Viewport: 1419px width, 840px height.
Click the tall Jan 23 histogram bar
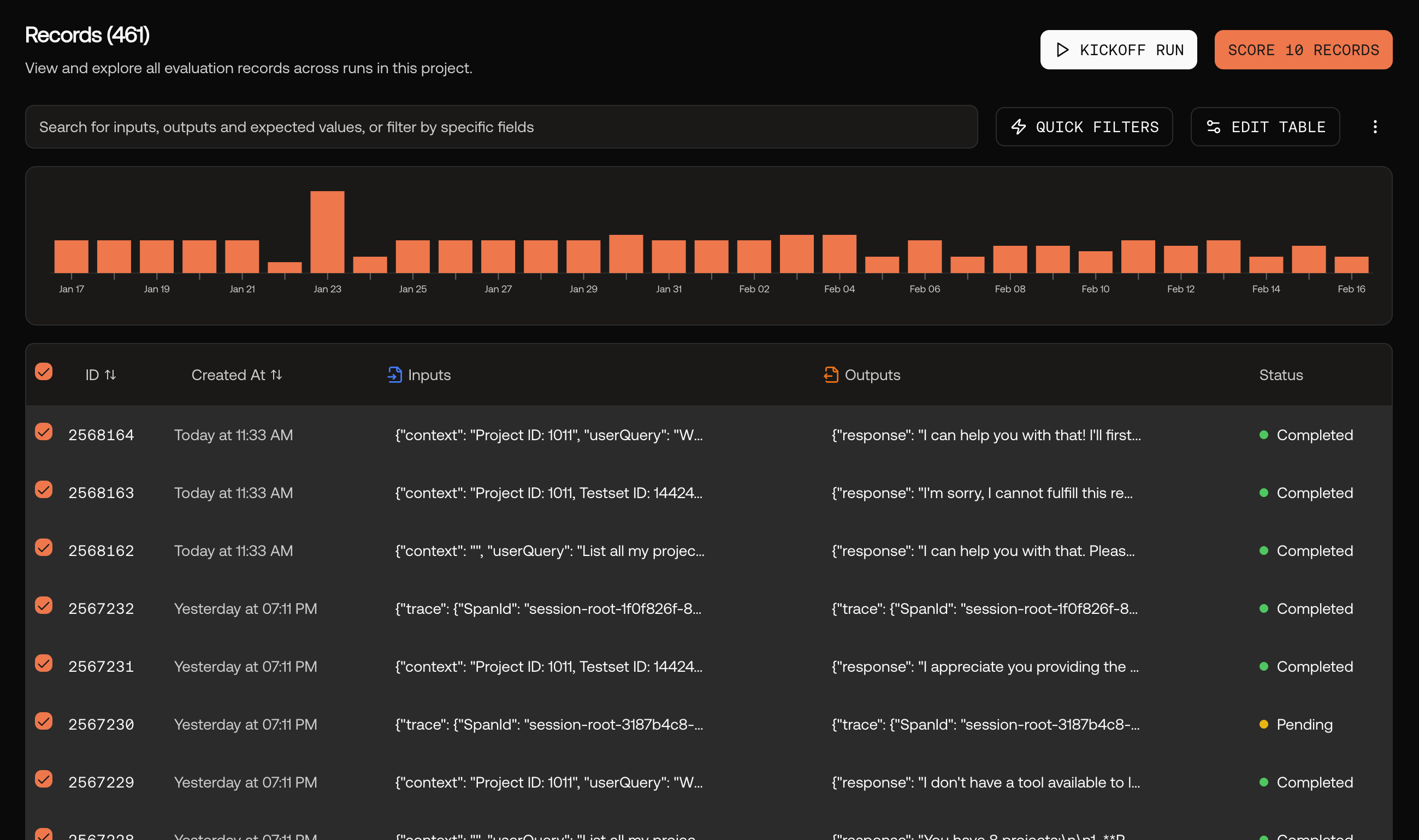tap(327, 232)
